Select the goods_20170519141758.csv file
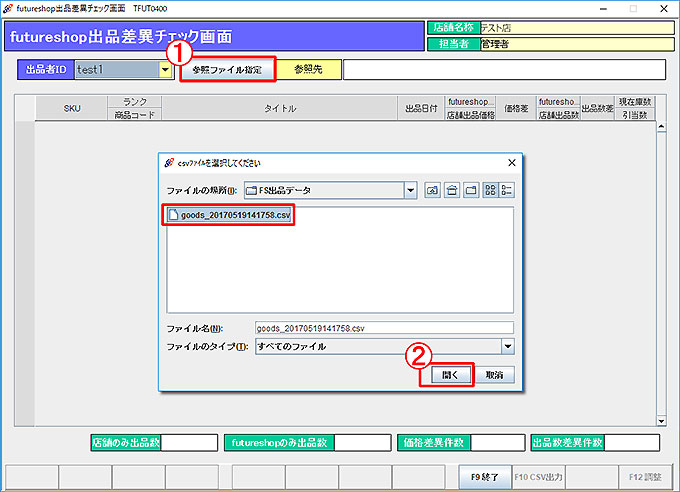The image size is (680, 492). click(229, 215)
